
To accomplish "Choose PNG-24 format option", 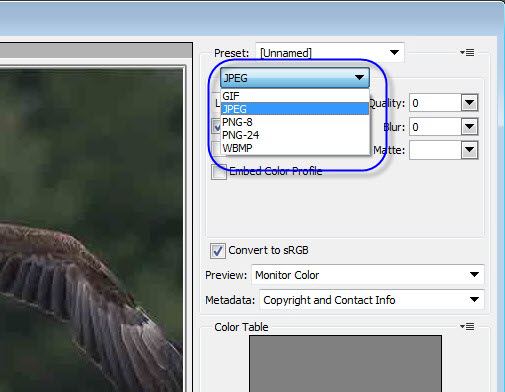I will (x=295, y=135).
